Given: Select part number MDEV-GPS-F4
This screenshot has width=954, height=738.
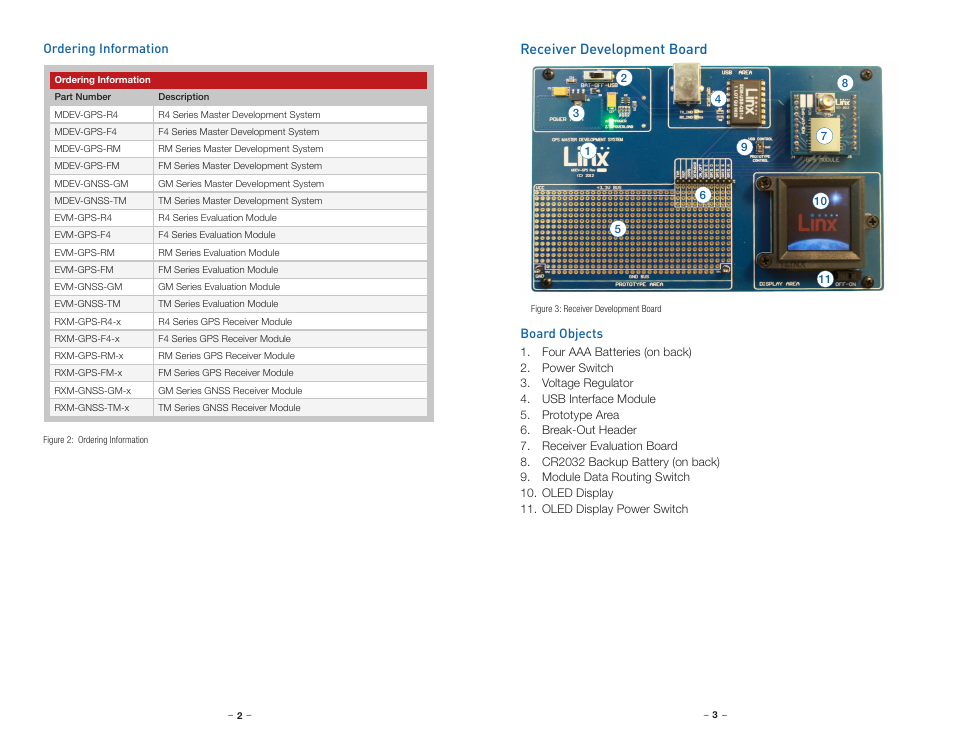Looking at the screenshot, I should (x=85, y=131).
